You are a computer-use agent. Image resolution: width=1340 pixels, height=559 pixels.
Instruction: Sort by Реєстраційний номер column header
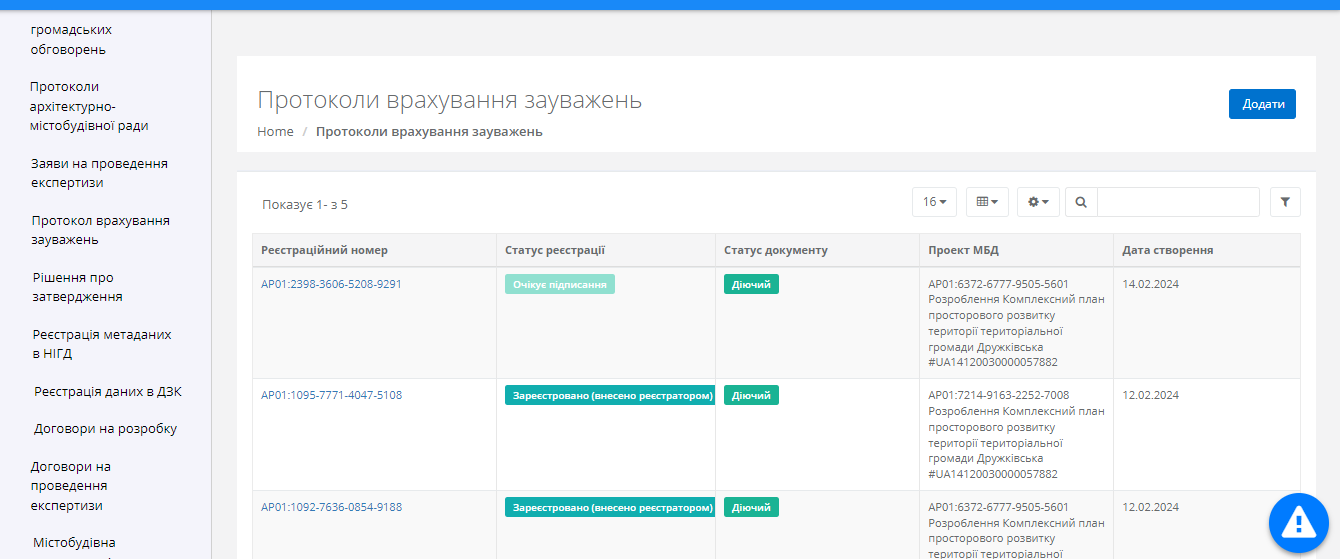coord(324,250)
